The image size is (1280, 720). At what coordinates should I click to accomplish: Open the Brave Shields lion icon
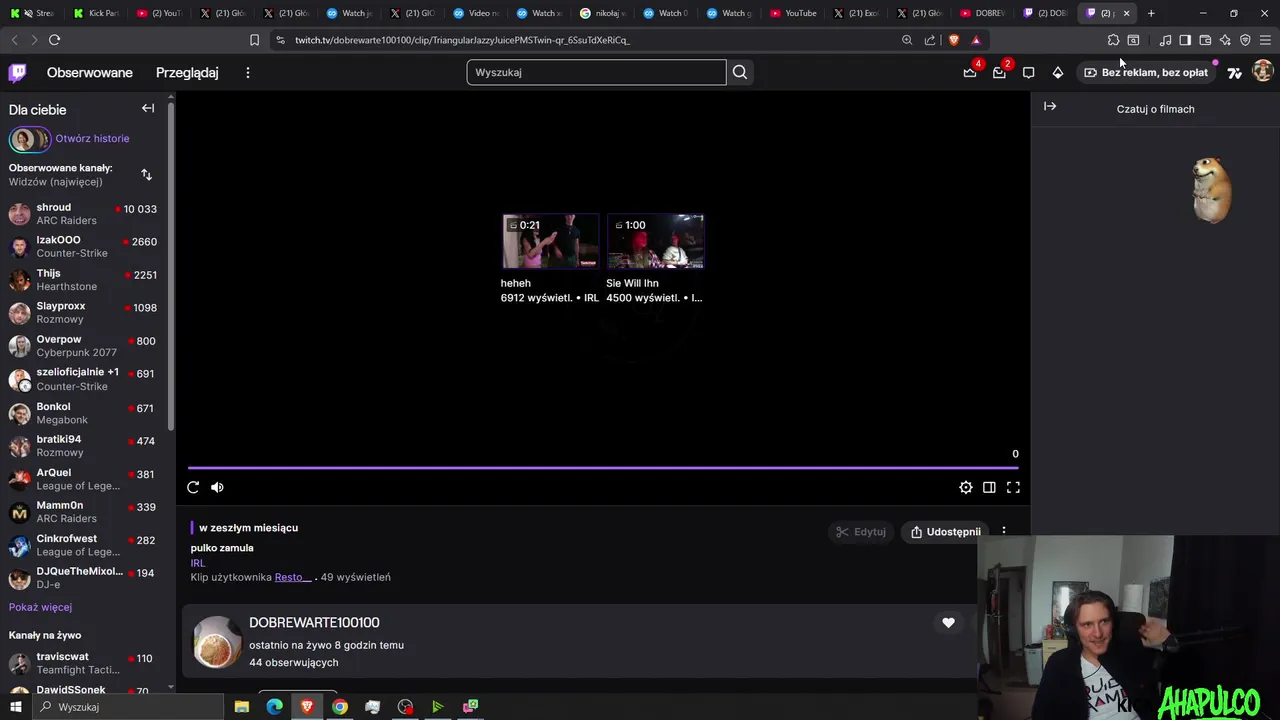click(x=953, y=40)
